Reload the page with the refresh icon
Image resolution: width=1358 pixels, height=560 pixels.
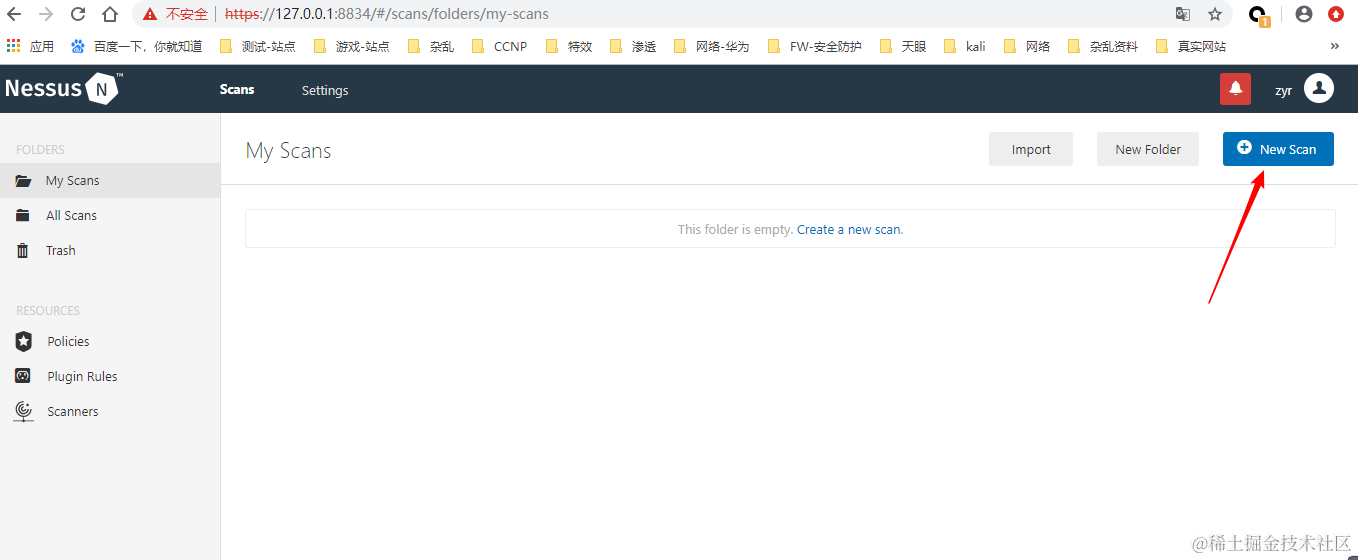coord(78,14)
